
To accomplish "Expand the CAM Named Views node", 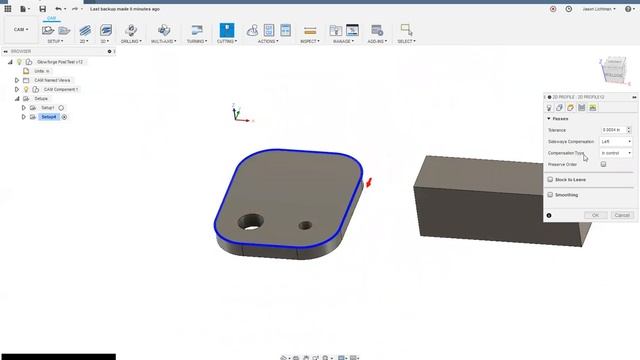I will point(17,80).
